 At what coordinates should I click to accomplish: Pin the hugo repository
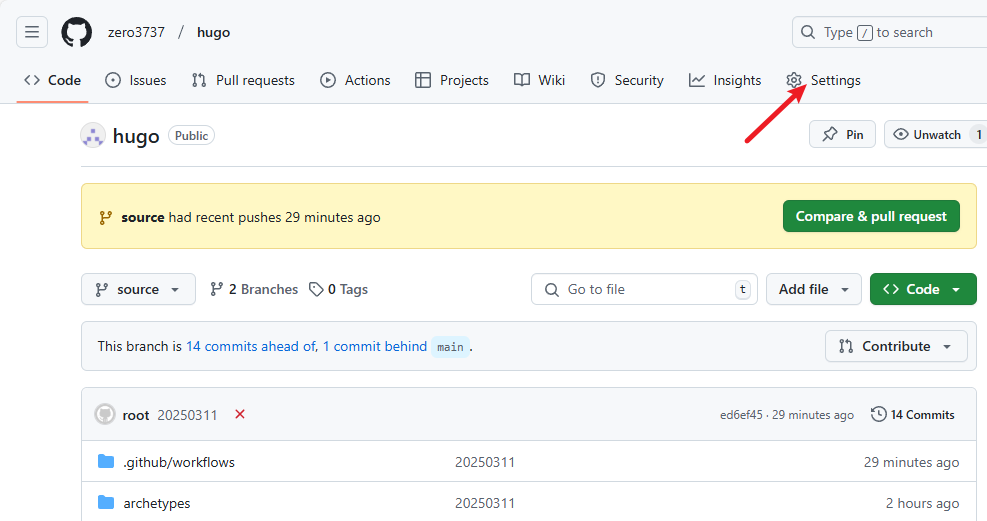(842, 135)
